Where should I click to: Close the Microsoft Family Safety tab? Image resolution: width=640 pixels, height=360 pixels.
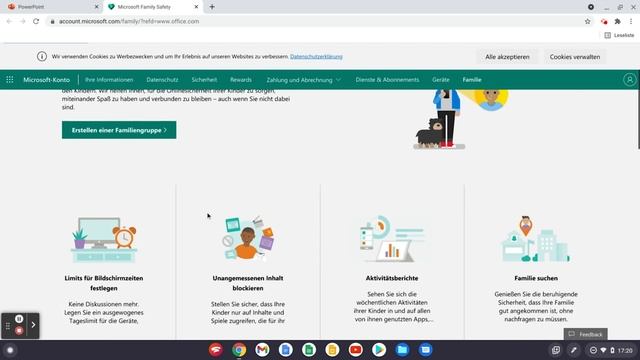pyautogui.click(x=196, y=7)
